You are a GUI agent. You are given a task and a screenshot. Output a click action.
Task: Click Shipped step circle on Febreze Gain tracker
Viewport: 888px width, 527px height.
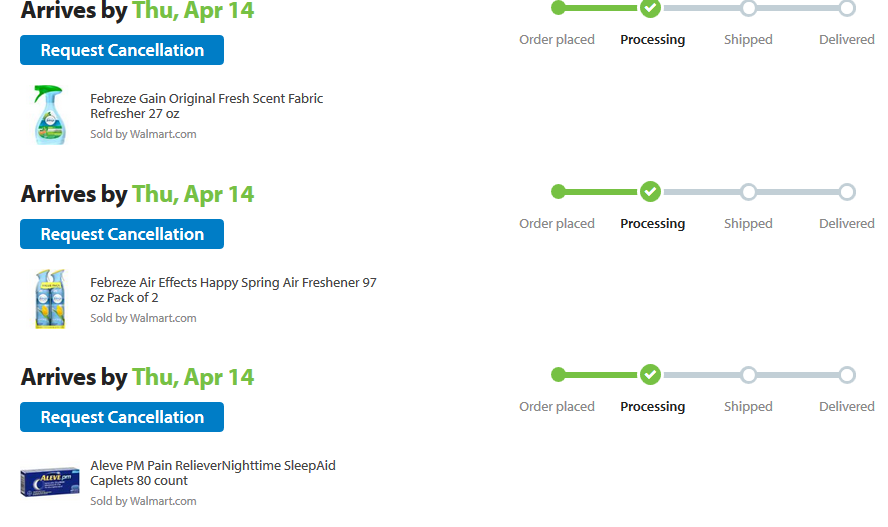(748, 8)
